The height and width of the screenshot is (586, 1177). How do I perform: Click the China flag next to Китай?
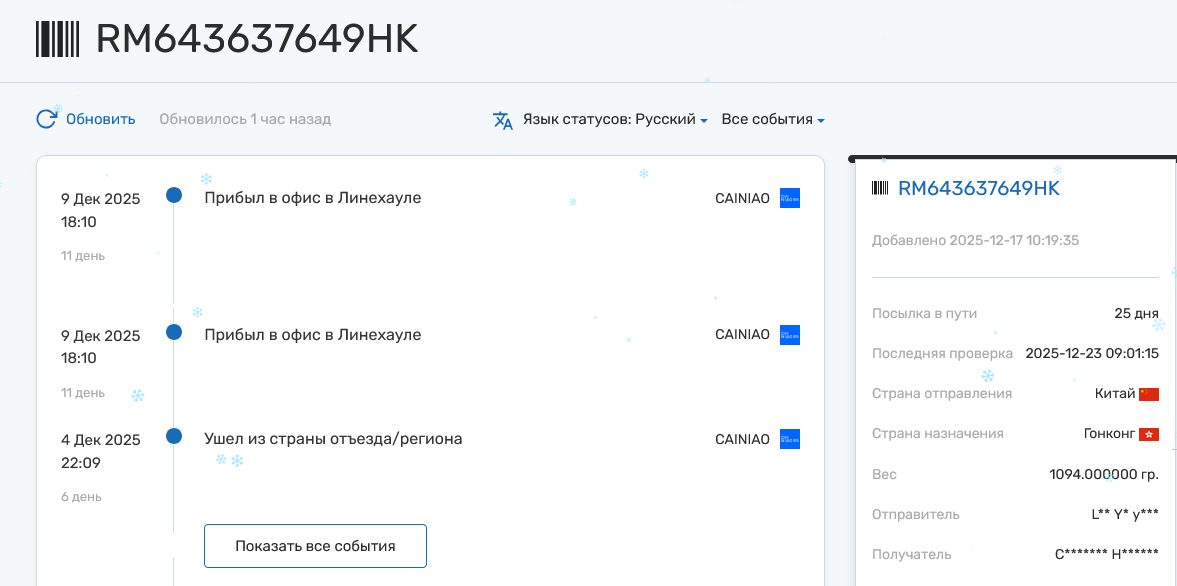pos(1148,394)
